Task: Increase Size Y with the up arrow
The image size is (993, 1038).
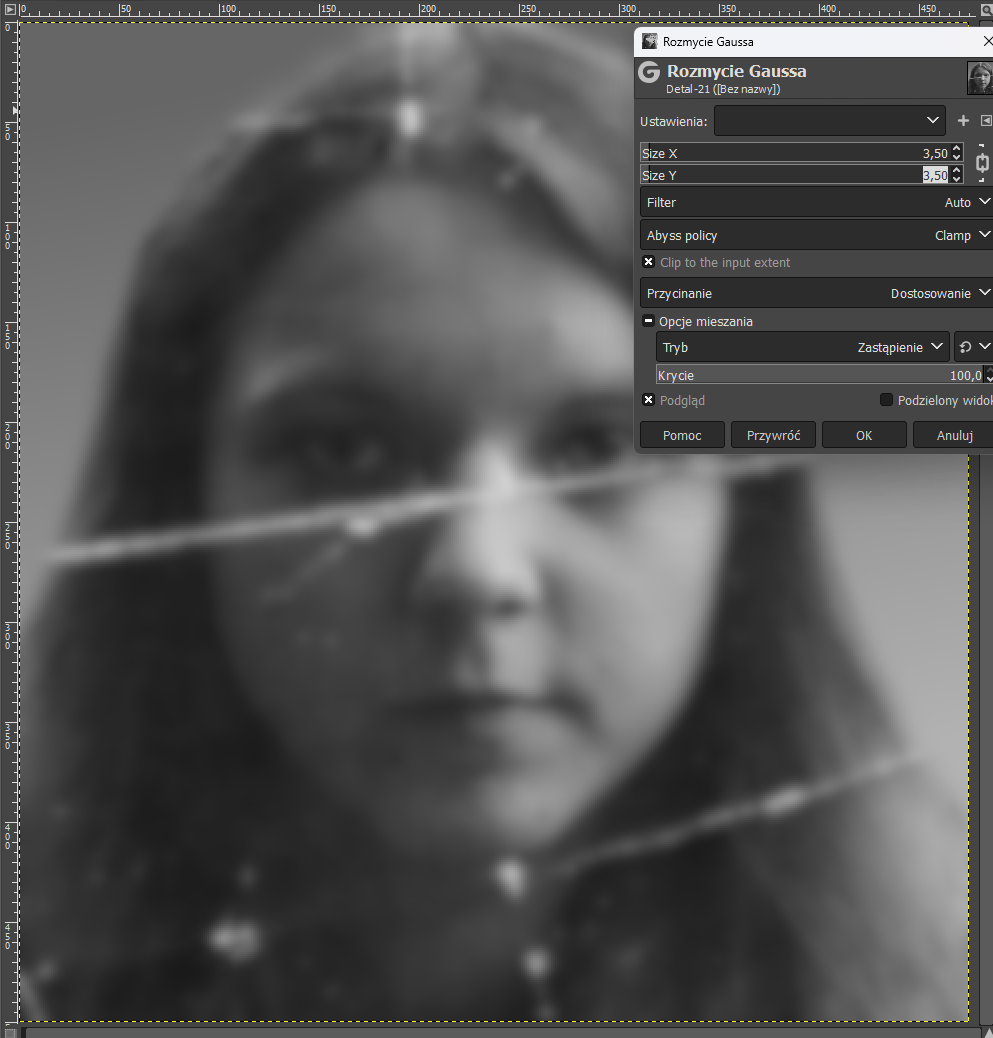Action: tap(957, 171)
